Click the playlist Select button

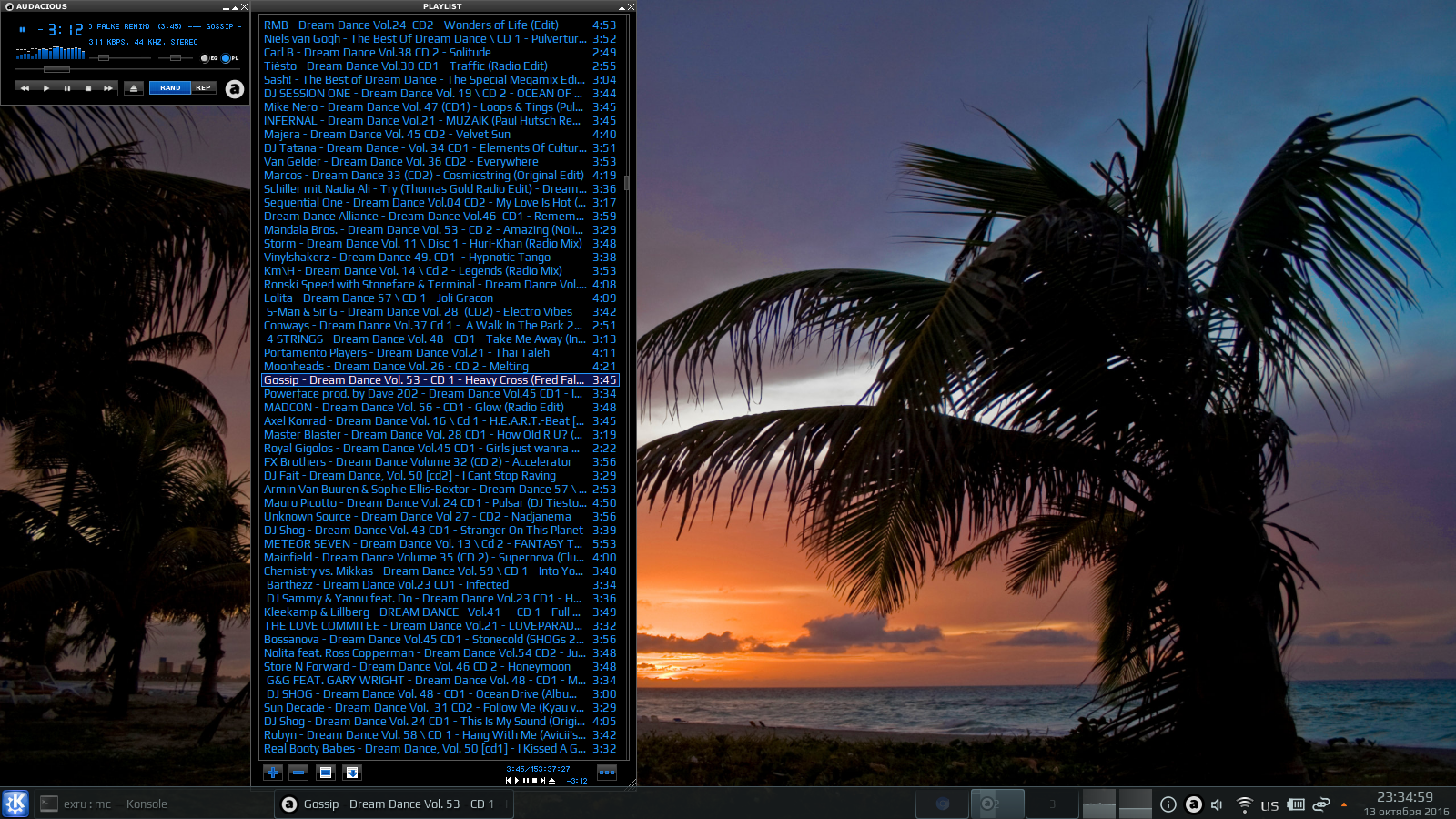pos(326,773)
